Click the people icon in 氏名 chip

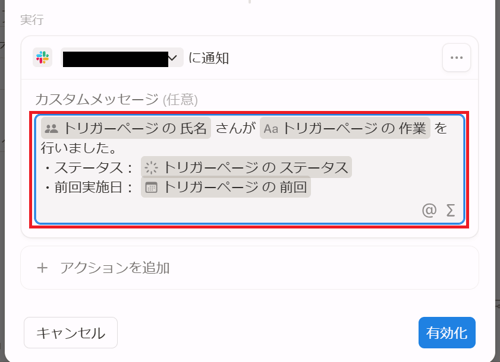[x=51, y=128]
